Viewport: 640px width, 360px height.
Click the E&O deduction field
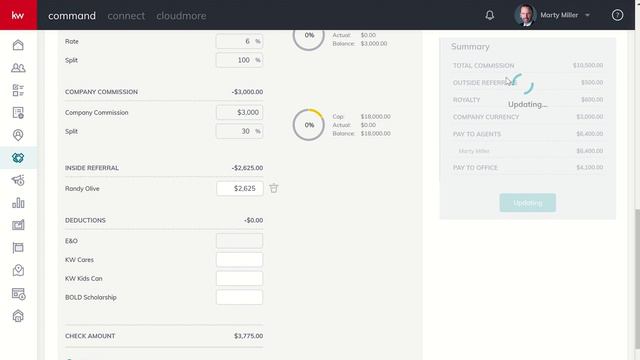click(239, 241)
